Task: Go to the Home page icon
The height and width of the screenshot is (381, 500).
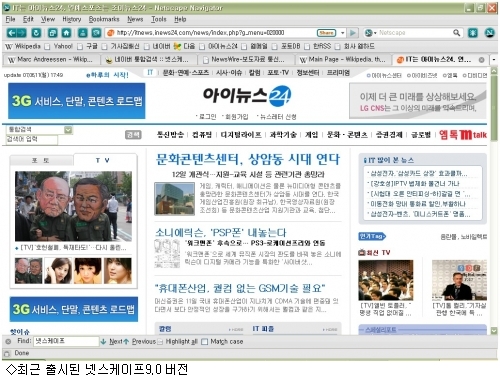Action: (x=67, y=33)
